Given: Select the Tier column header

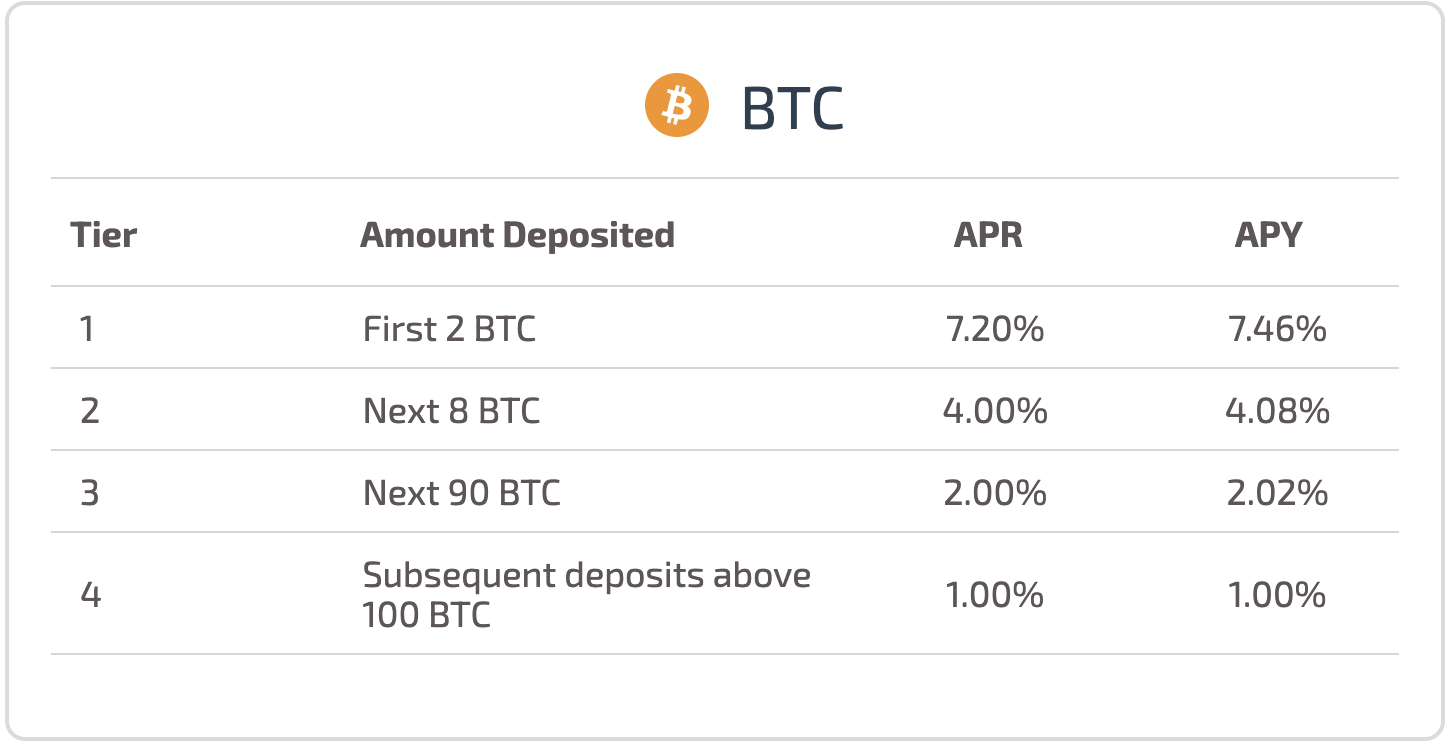Looking at the screenshot, I should tap(104, 235).
